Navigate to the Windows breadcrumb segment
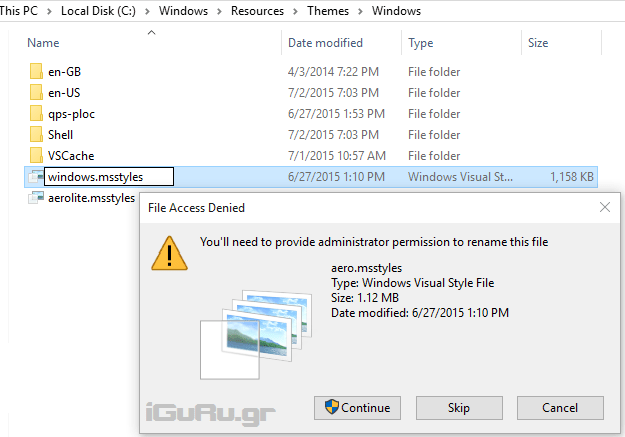Screen dimensions: 625x437 click(395, 11)
